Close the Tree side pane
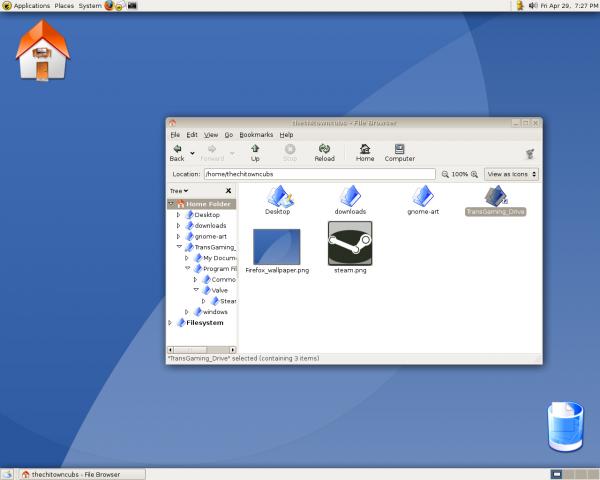600x480 pixels. (228, 190)
